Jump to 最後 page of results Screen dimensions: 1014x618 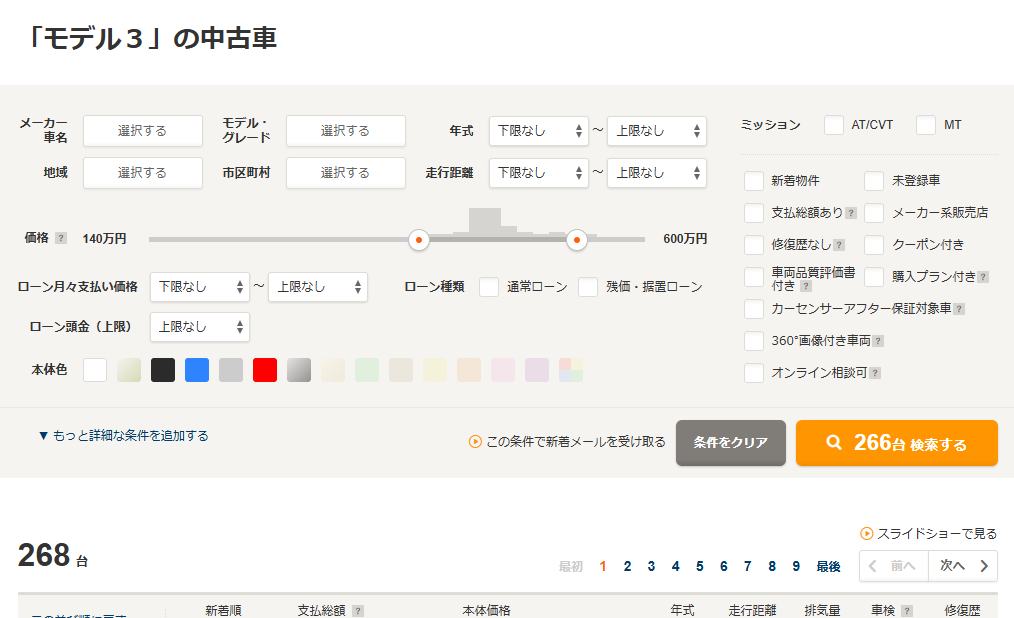828,566
